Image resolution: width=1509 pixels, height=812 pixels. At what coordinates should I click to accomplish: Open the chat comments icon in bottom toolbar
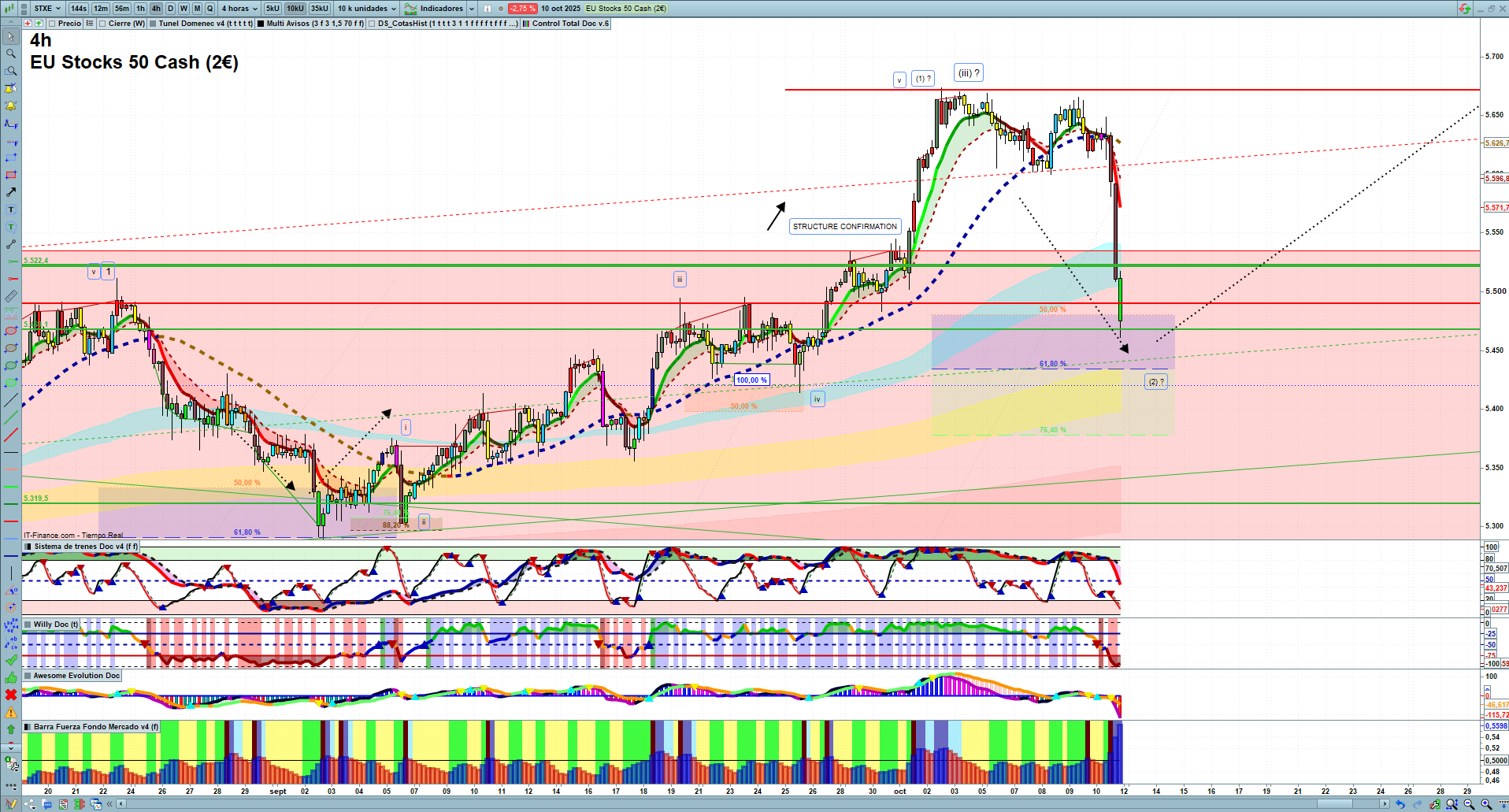coord(47,804)
